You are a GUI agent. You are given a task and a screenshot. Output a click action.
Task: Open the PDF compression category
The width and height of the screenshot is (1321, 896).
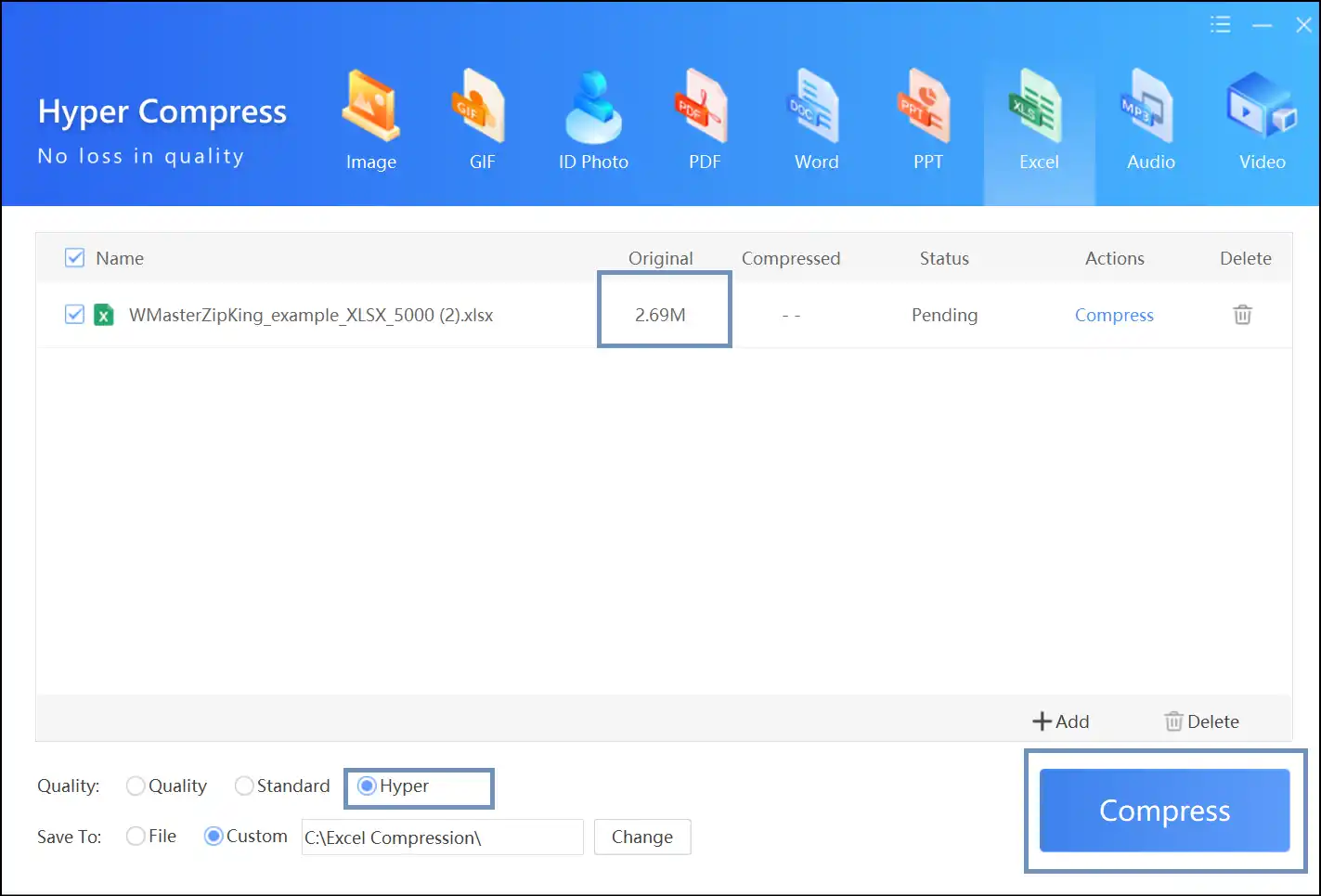705,121
